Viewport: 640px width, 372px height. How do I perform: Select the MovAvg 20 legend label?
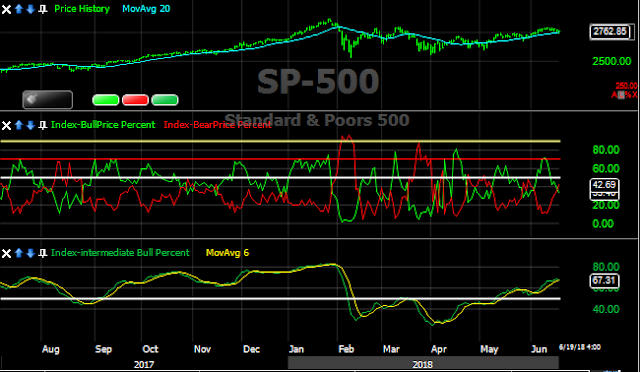click(146, 9)
